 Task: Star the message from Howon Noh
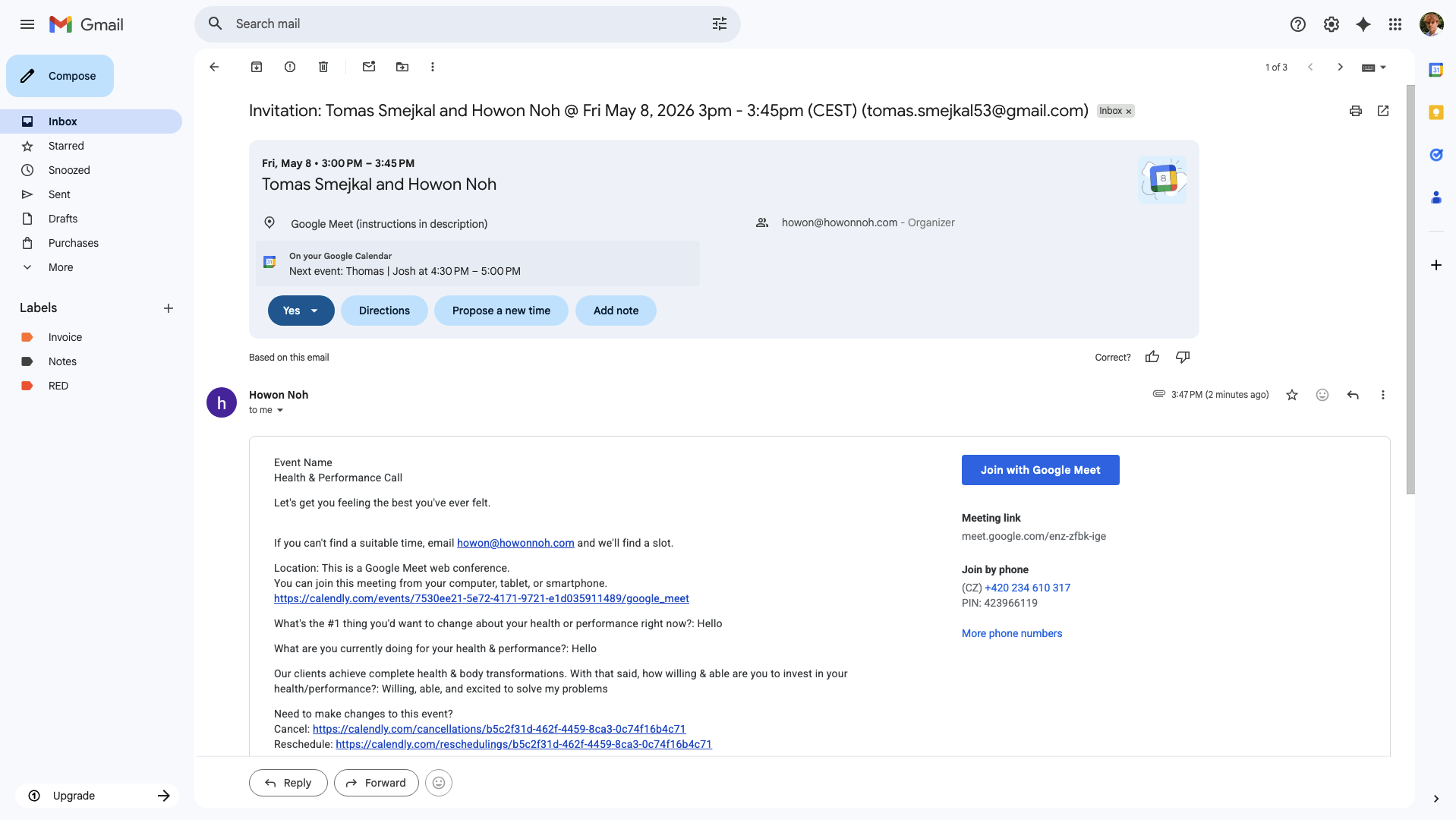[x=1292, y=395]
